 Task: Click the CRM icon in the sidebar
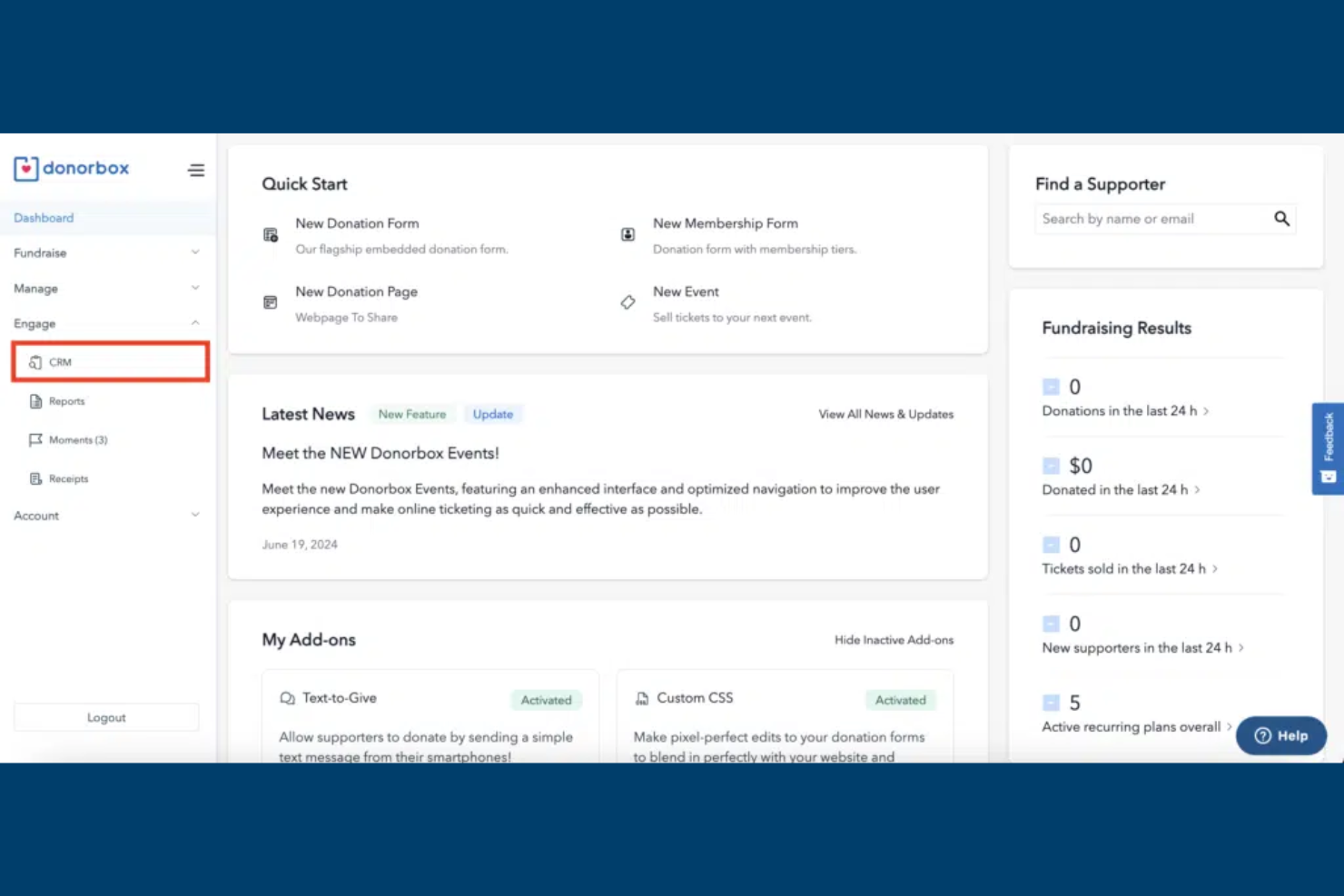coord(35,362)
